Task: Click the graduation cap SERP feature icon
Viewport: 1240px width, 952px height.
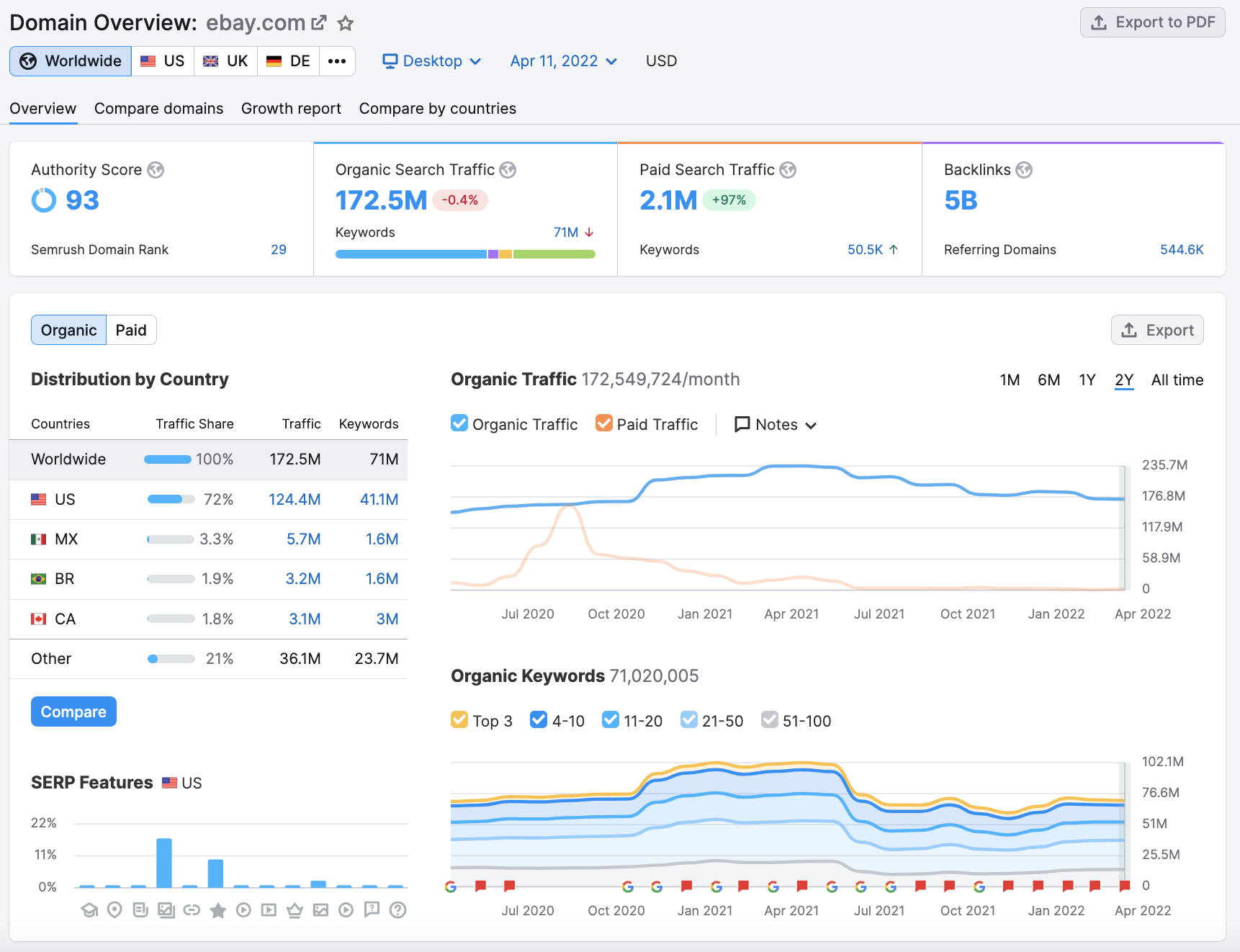Action: click(89, 910)
